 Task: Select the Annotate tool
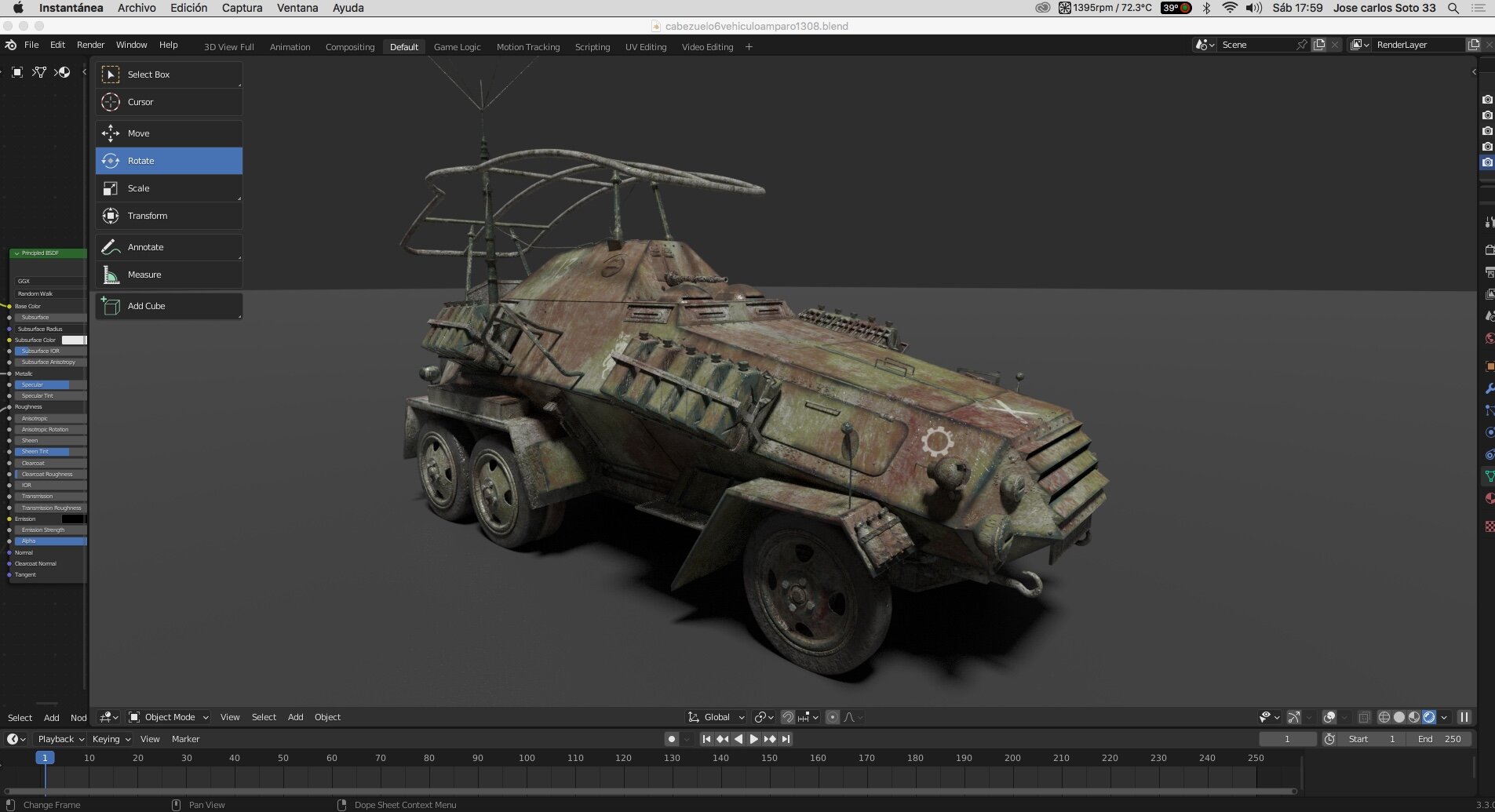[169, 247]
